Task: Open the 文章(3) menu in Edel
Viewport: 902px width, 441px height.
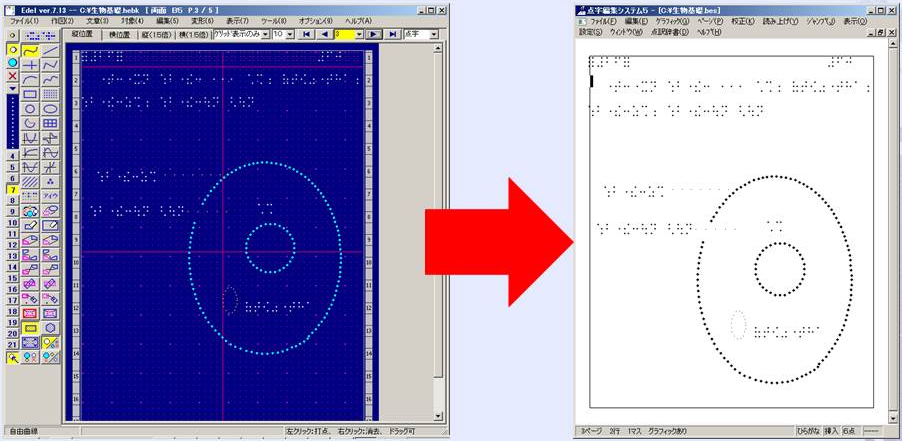Action: [x=97, y=21]
